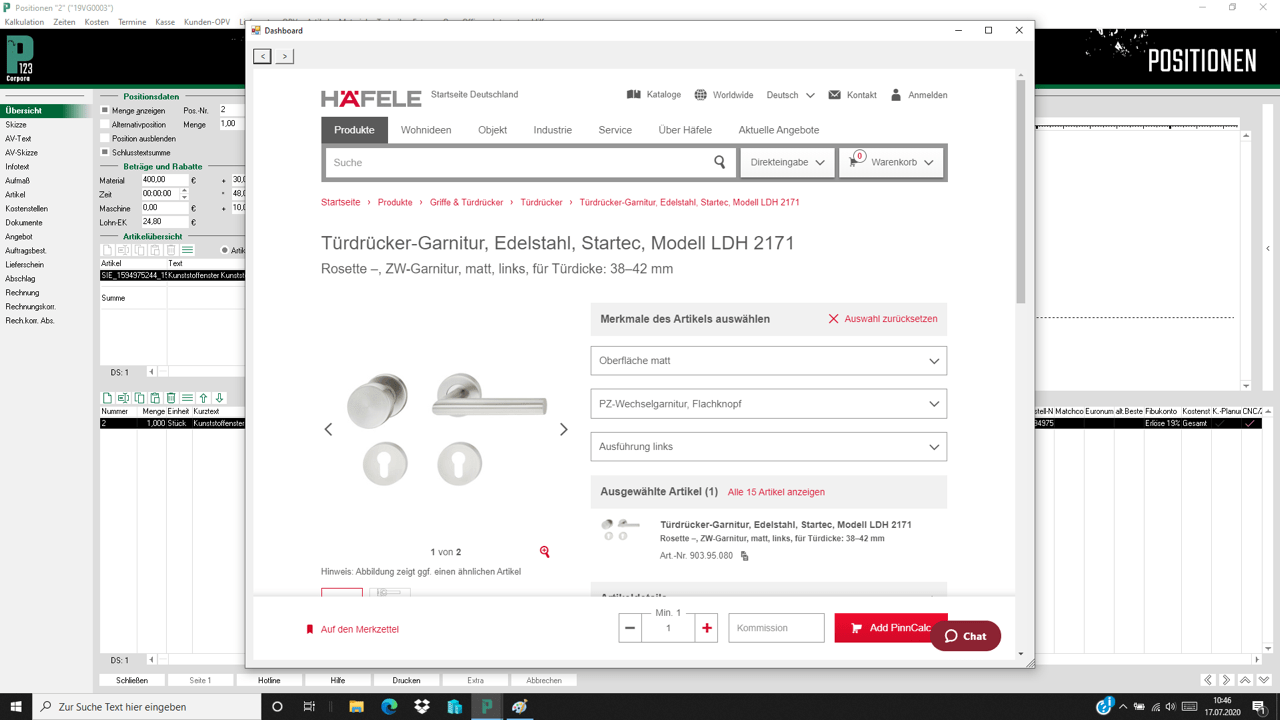Click the Anmelden person link
This screenshot has height=720, width=1280.
(918, 95)
